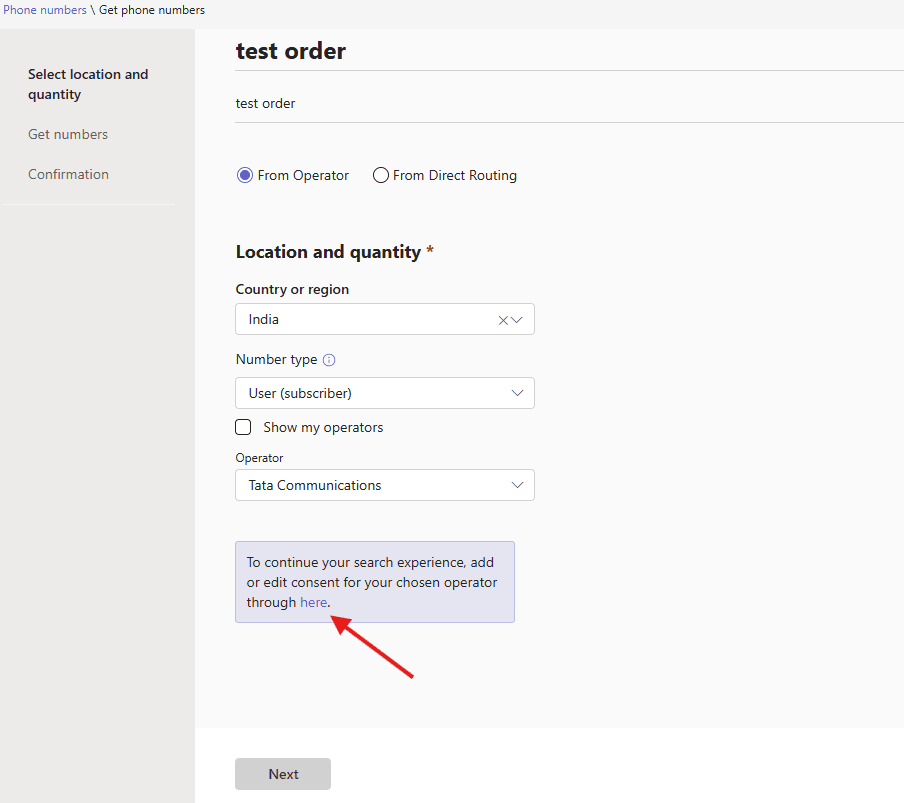
Task: Follow the 'here' operator consent link
Action: (313, 602)
